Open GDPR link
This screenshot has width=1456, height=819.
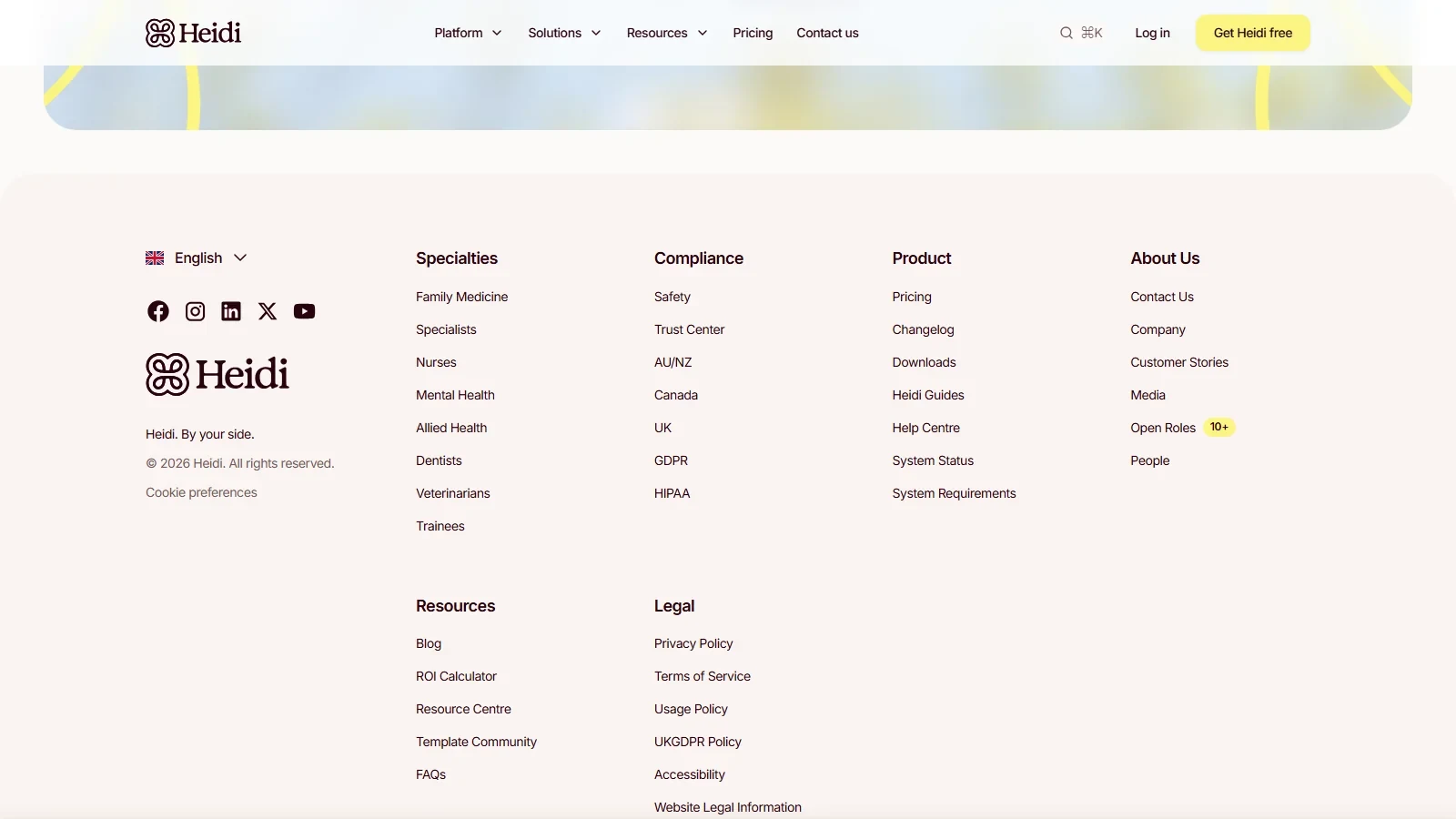[671, 460]
